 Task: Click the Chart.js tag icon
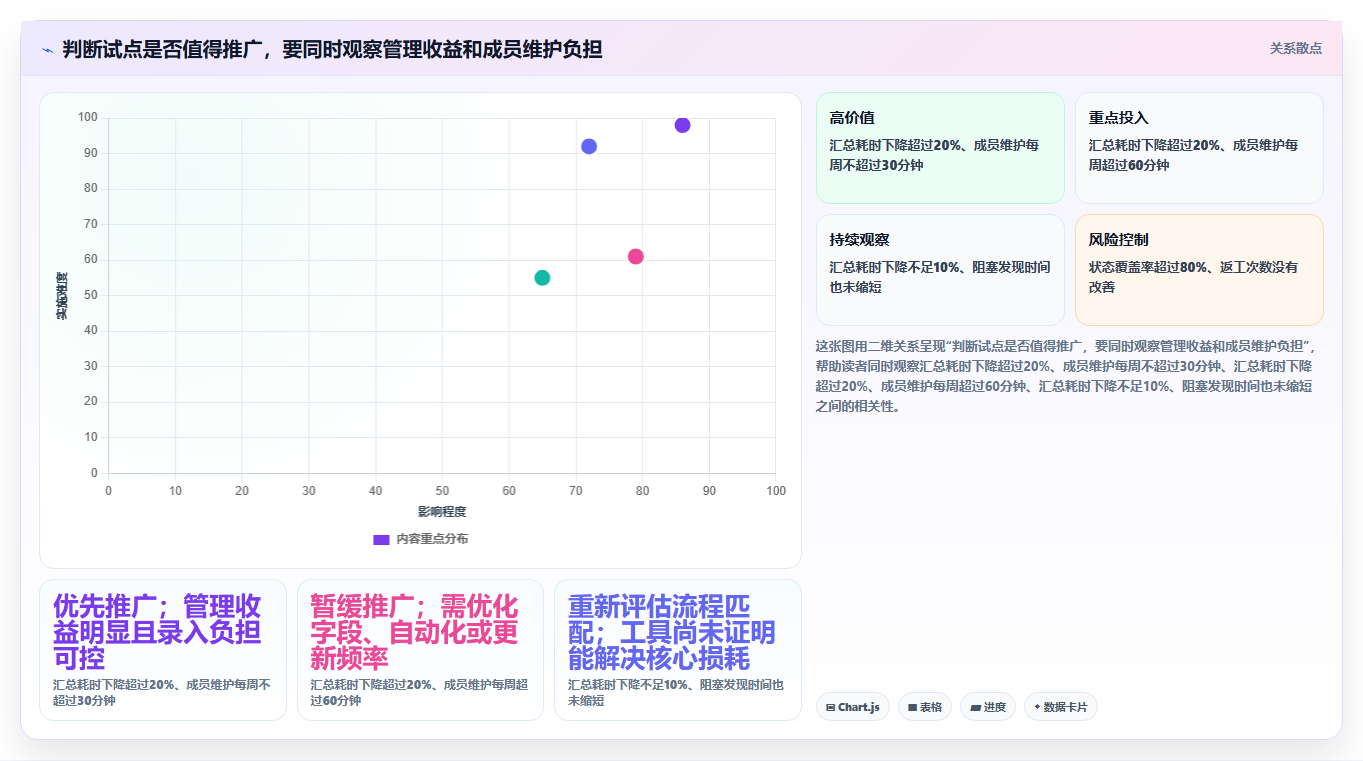coord(831,707)
